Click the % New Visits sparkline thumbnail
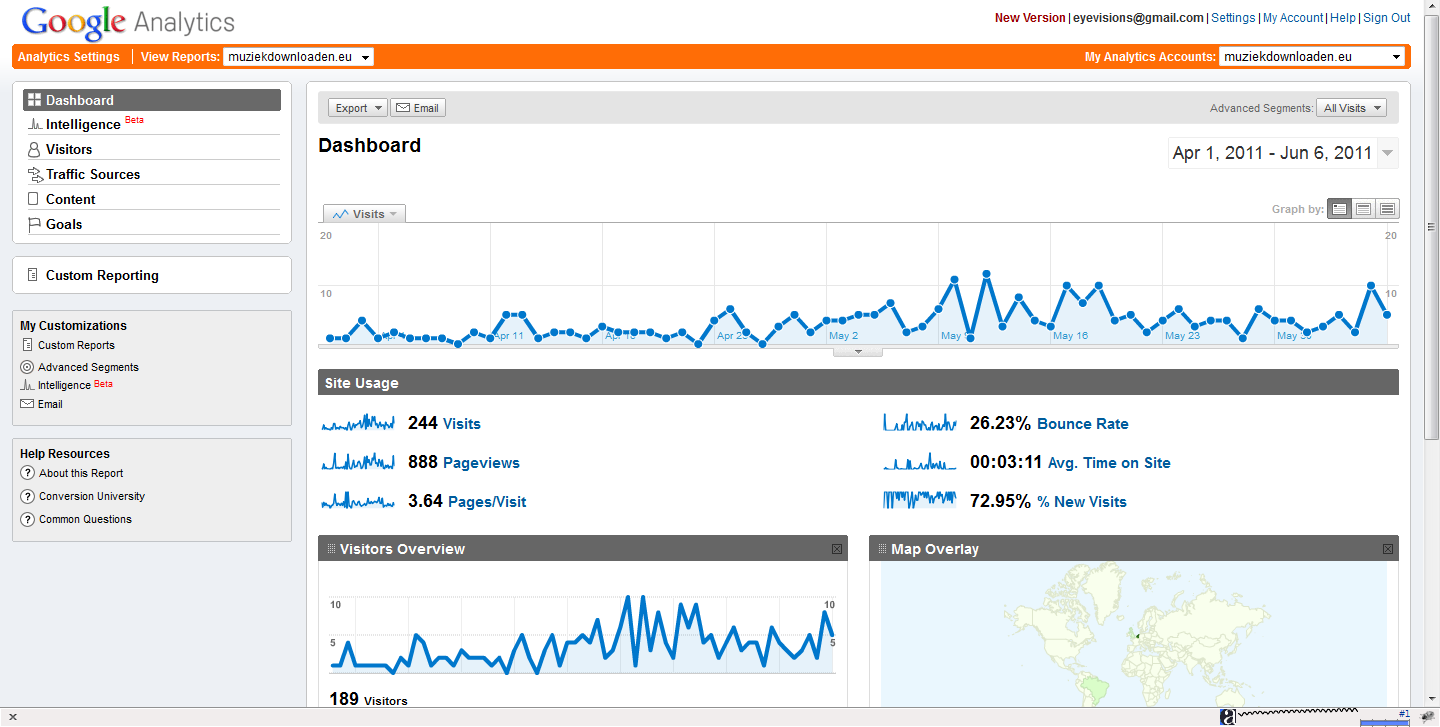Viewport: 1440px width, 727px height. [920, 501]
